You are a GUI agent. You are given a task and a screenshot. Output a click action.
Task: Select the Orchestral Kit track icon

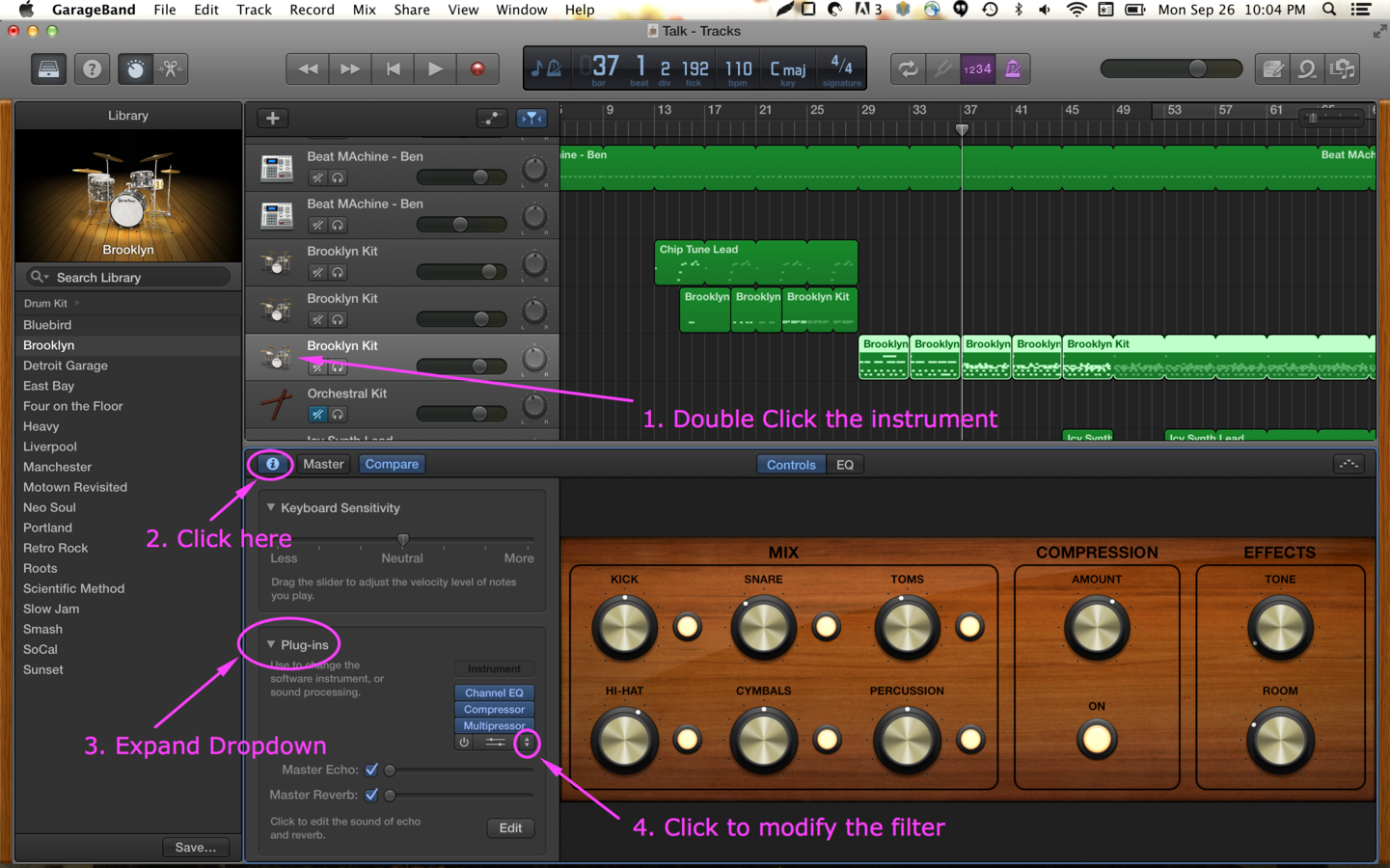point(276,404)
